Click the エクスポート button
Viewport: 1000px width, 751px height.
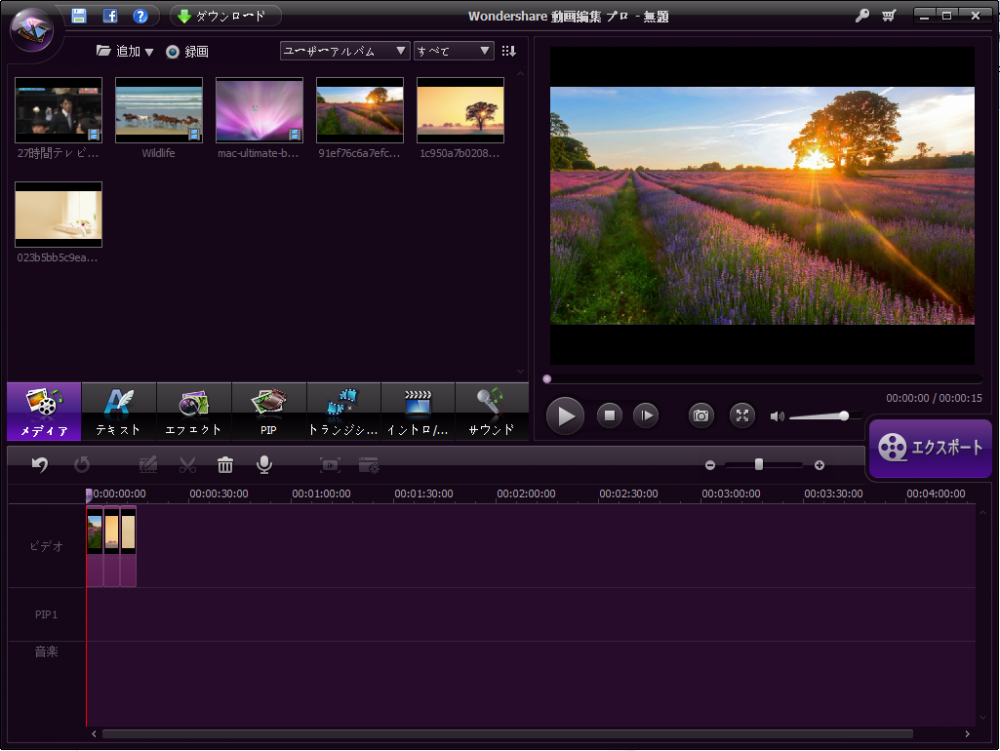(930, 448)
